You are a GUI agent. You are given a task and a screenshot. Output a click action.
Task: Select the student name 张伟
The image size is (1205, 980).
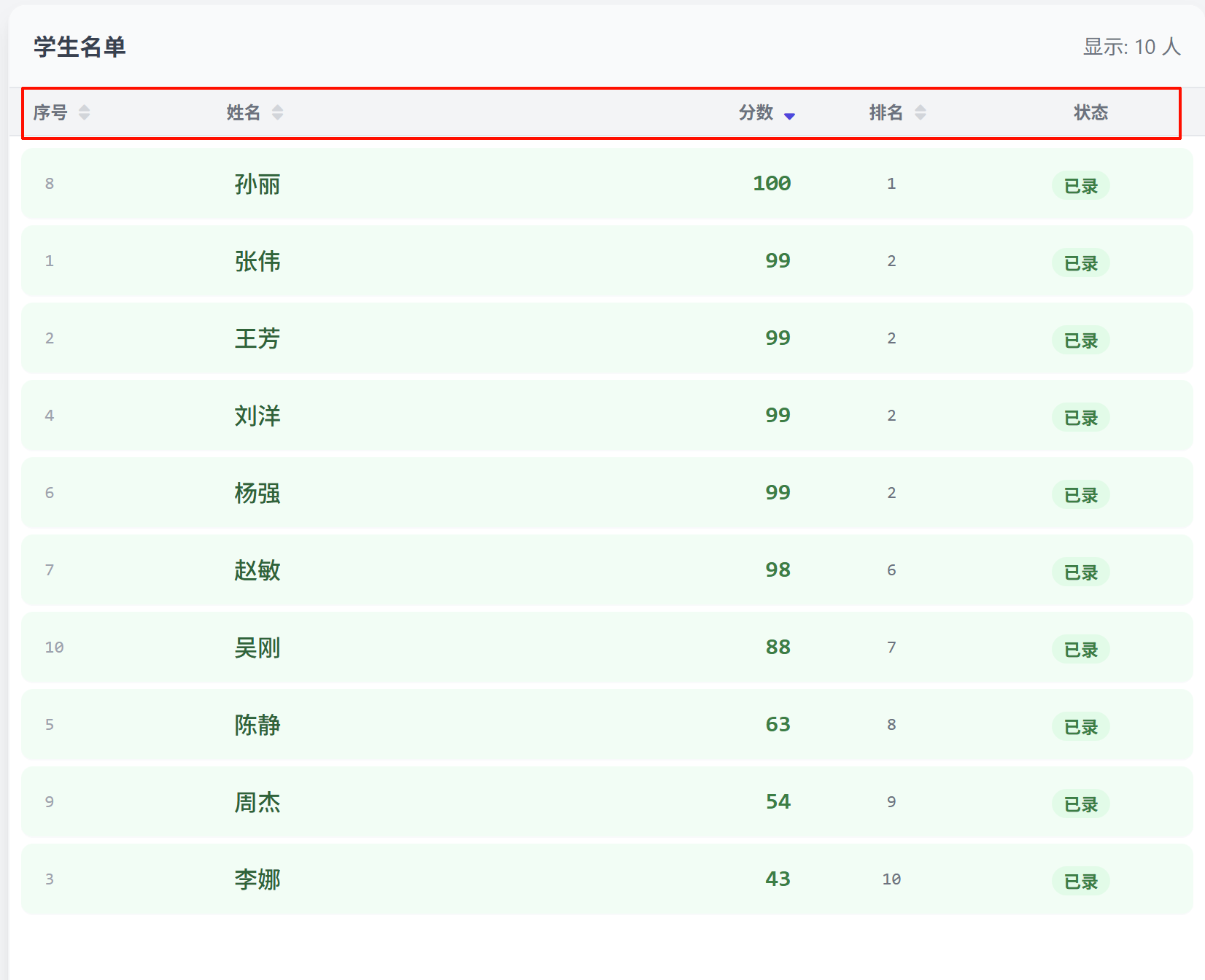coord(257,261)
